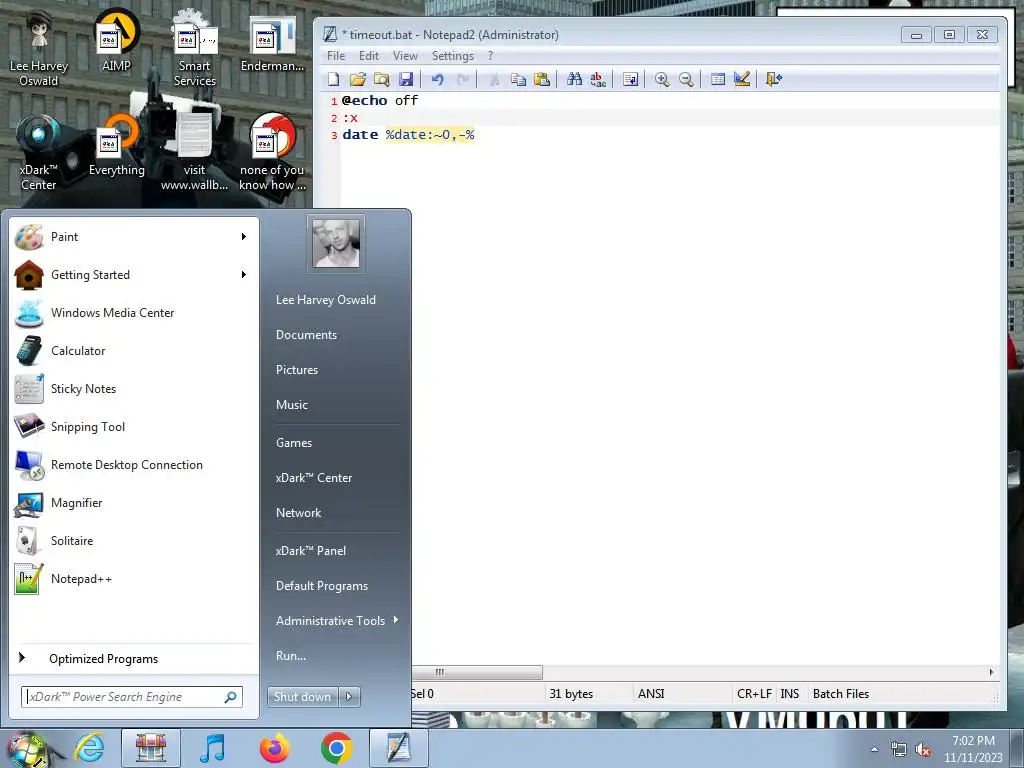Open the Lee Harvey Oswald user folder link
This screenshot has width=1024, height=768.
click(326, 300)
